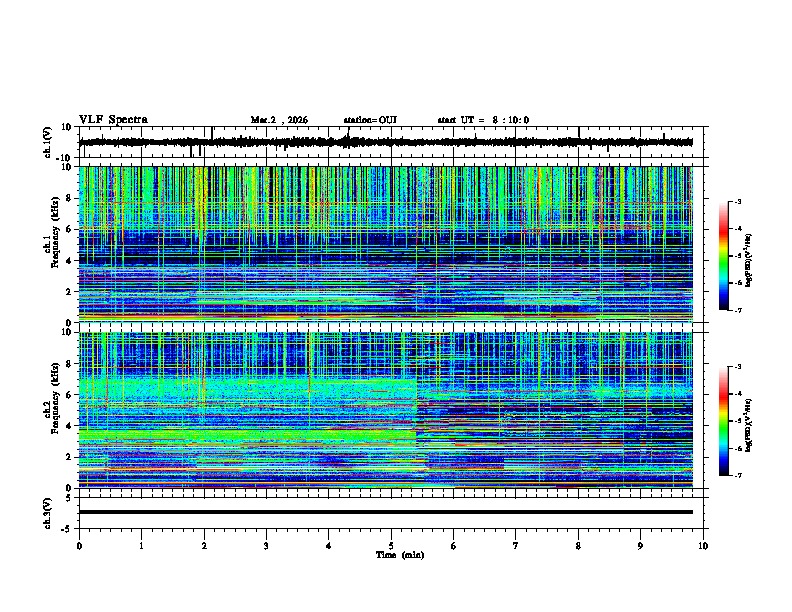The height and width of the screenshot is (612, 792).
Task: Click the "-7" tick on ch.2 color bar
Action: pyautogui.click(x=738, y=476)
